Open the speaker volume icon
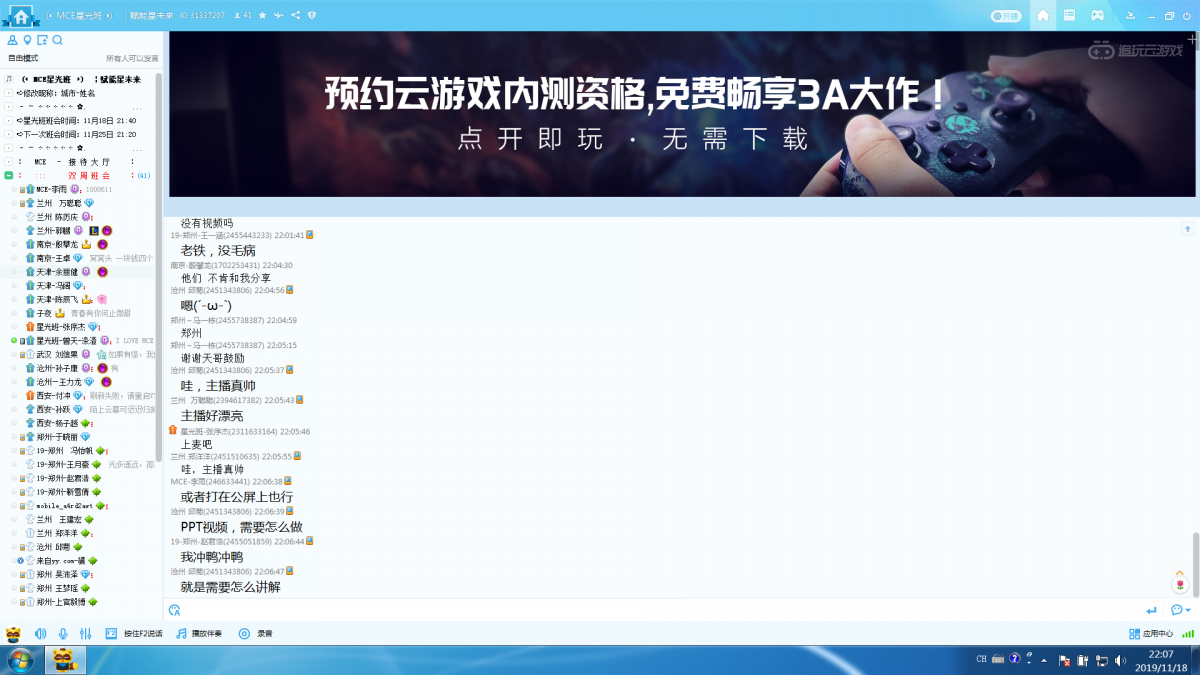The height and width of the screenshot is (675, 1200). pyautogui.click(x=41, y=633)
